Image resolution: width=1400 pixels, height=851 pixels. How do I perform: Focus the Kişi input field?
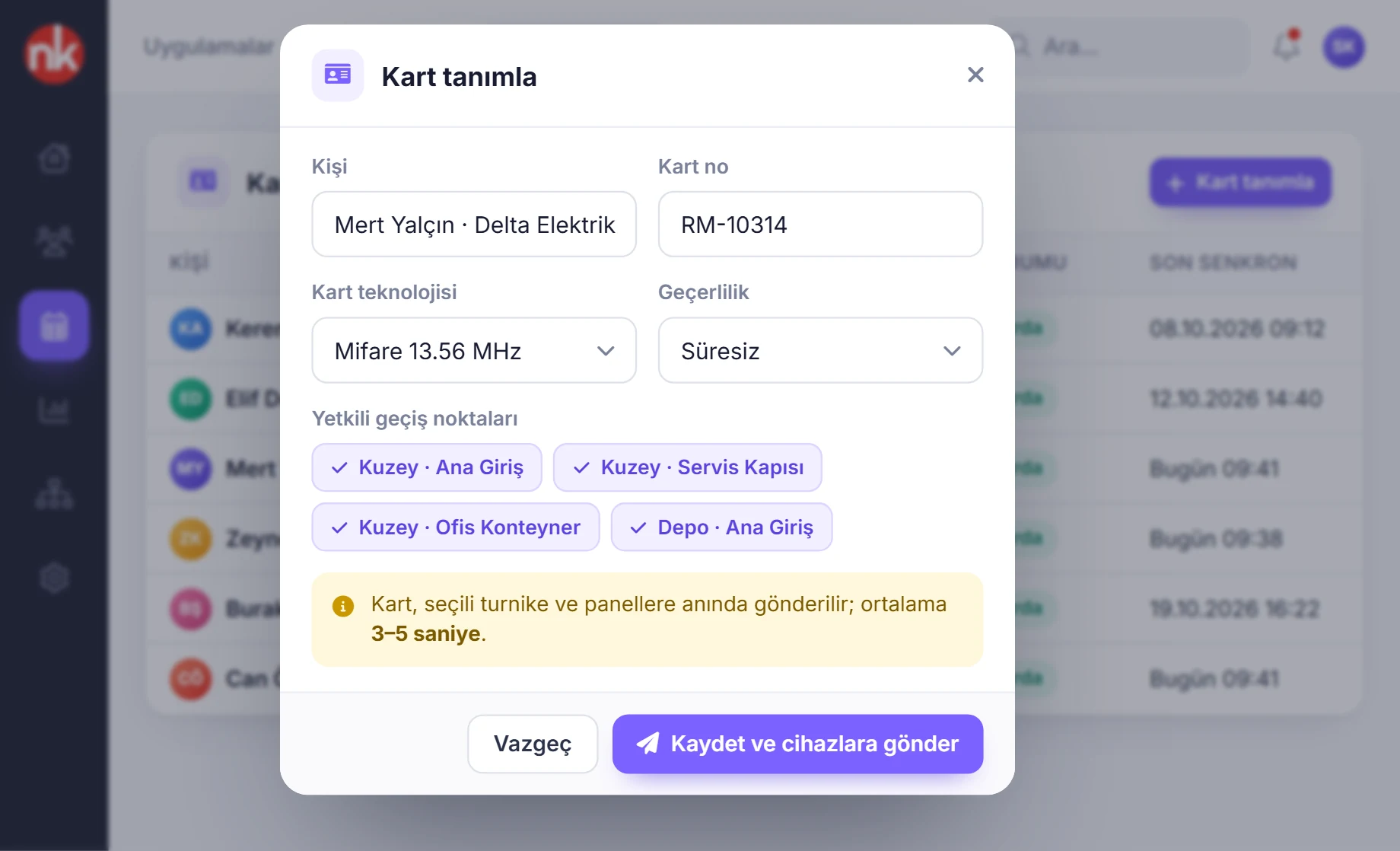coord(474,225)
